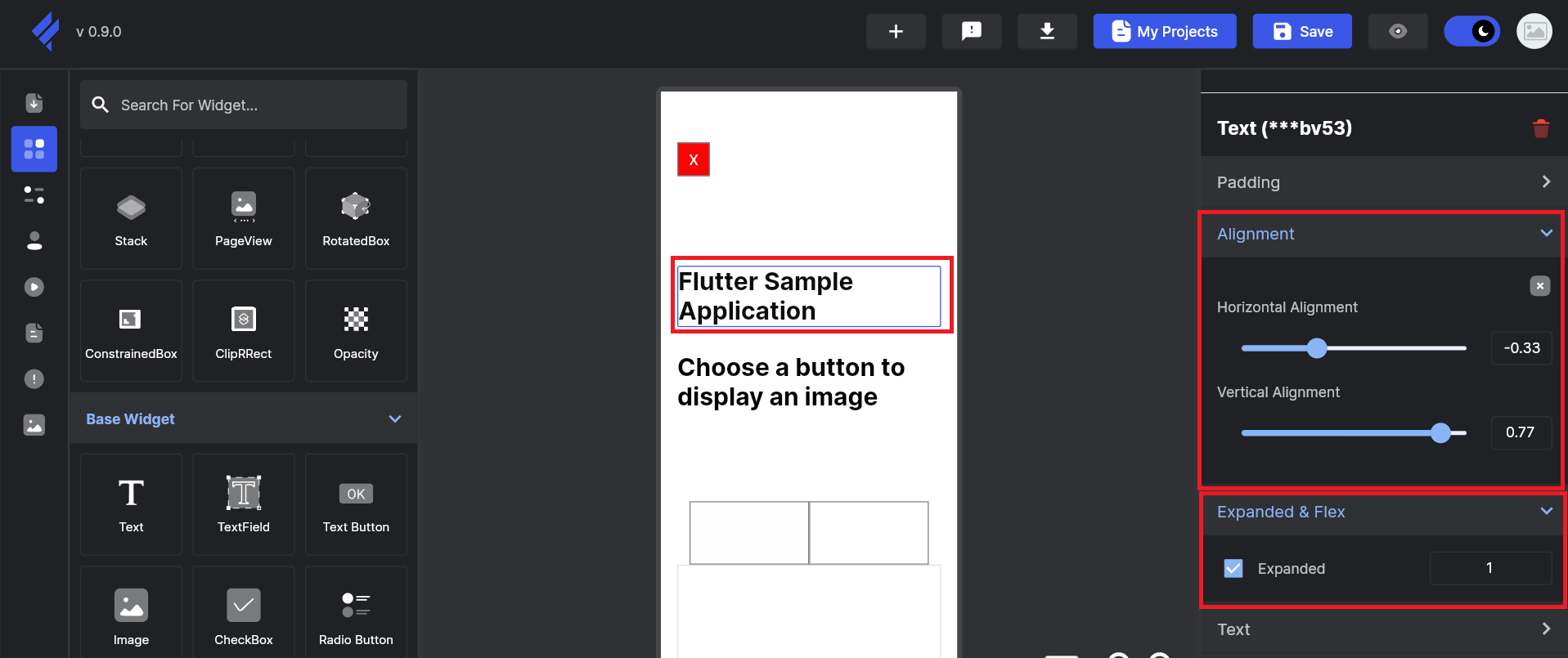
Task: Expand the Padding section
Action: (x=1545, y=182)
